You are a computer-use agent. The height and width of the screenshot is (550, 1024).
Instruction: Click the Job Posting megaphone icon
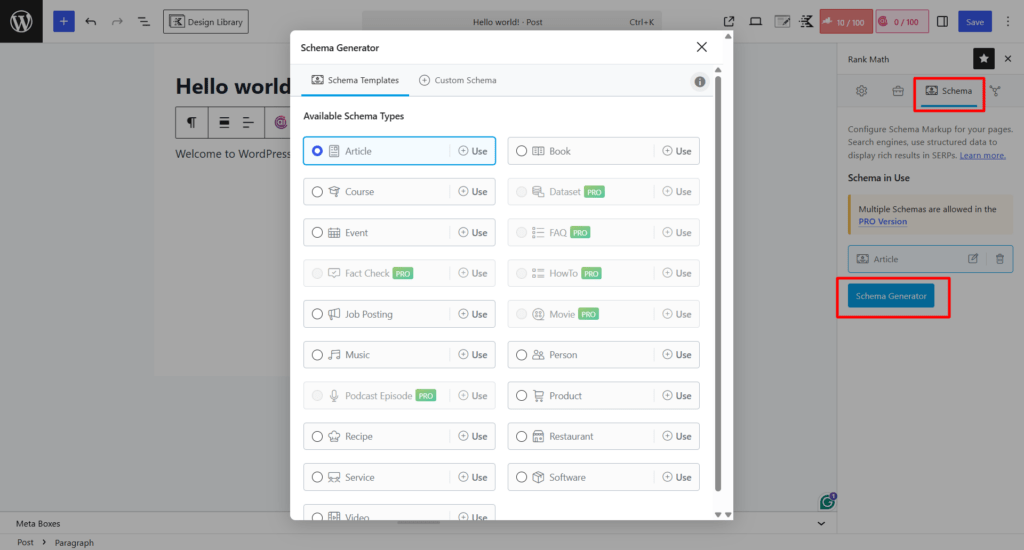coord(334,314)
